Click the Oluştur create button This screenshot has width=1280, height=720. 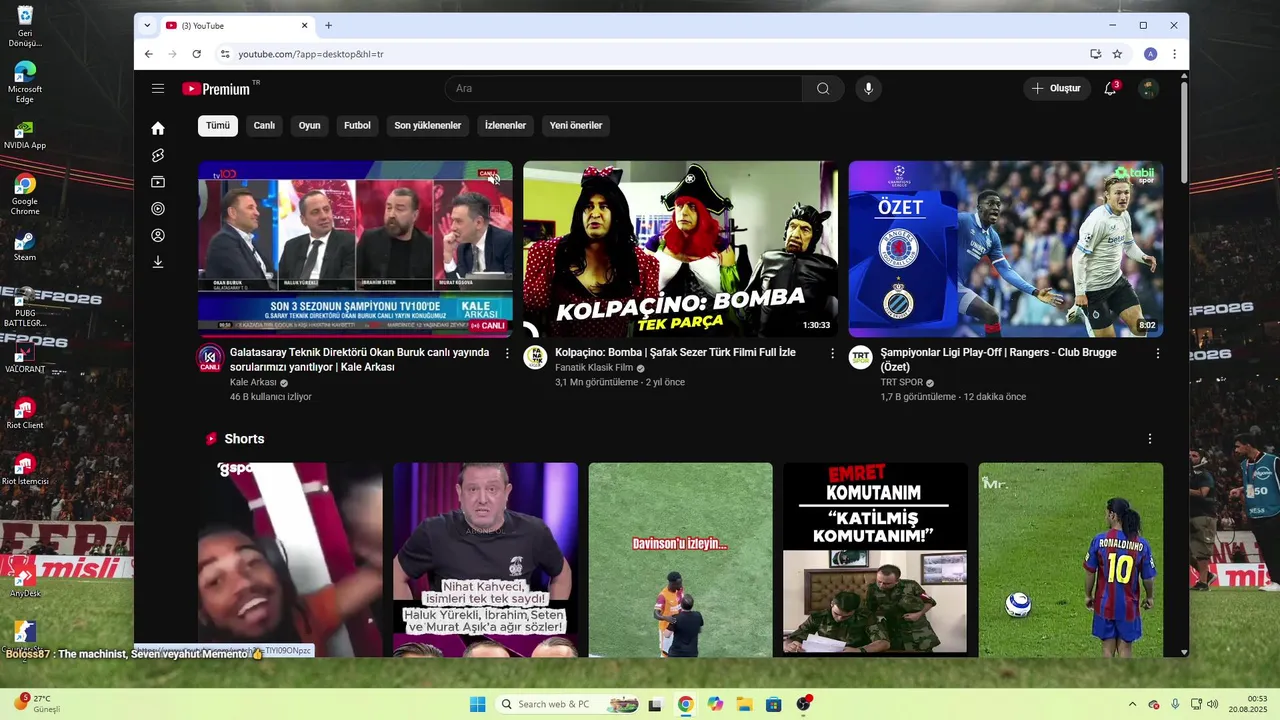[x=1057, y=89]
